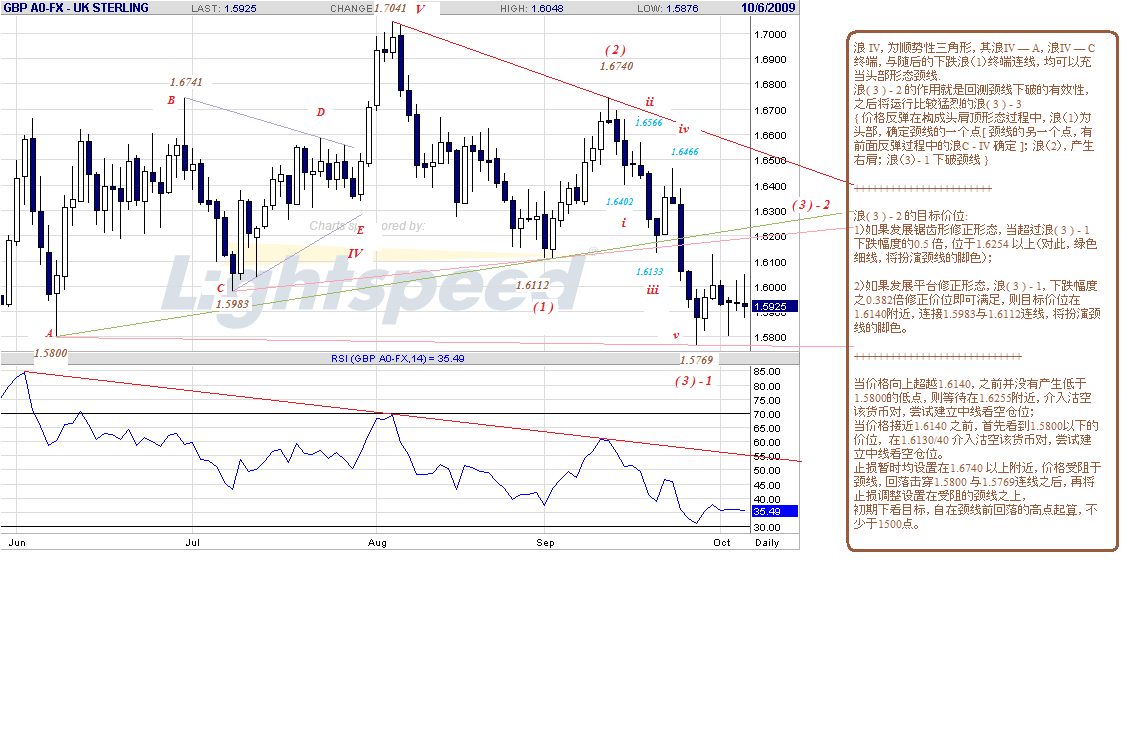The height and width of the screenshot is (729, 1124).
Task: Click the Daily timeframe label
Action: (767, 543)
